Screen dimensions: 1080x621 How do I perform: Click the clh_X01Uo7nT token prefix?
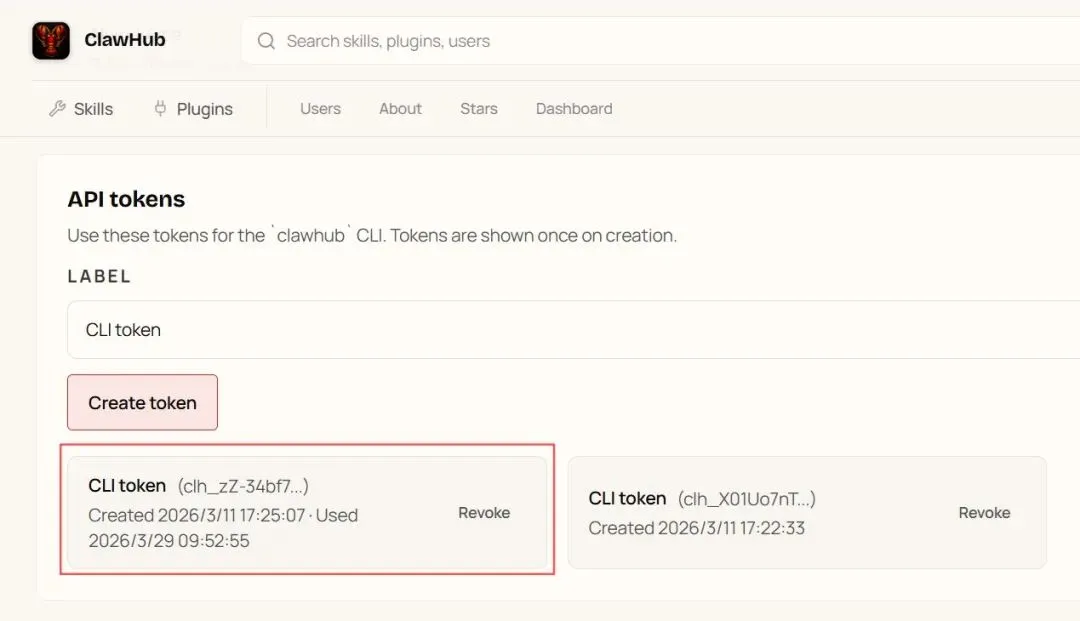pos(746,499)
